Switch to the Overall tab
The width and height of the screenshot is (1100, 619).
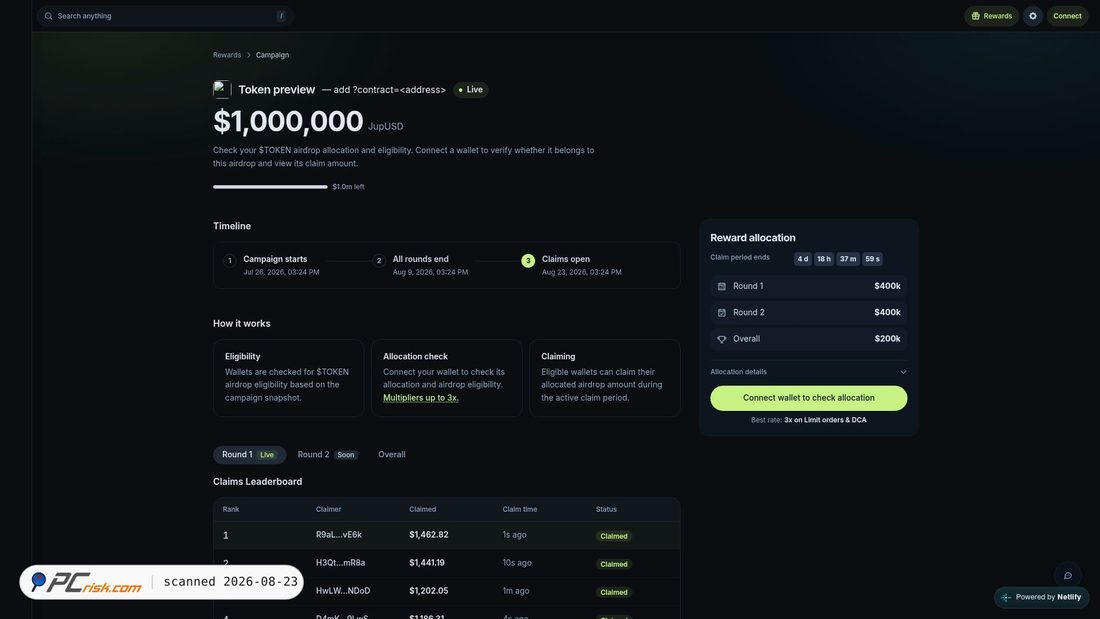pyautogui.click(x=391, y=455)
